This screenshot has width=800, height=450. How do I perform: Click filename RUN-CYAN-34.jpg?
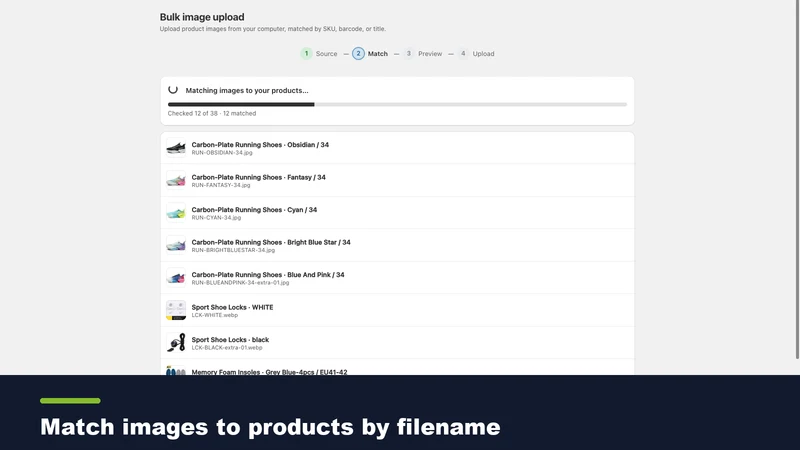pyautogui.click(x=216, y=217)
